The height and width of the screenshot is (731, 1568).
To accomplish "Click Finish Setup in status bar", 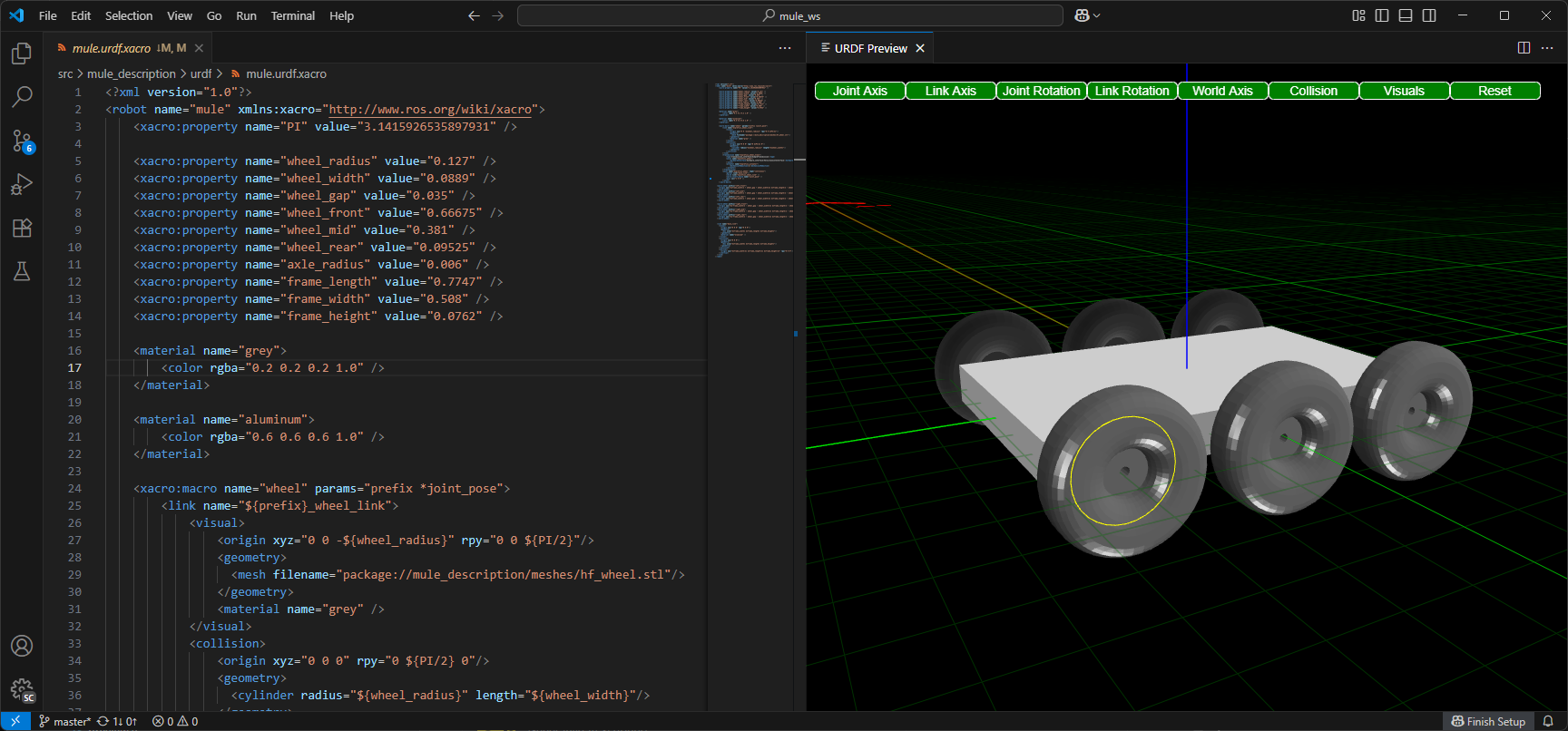I will click(1488, 721).
